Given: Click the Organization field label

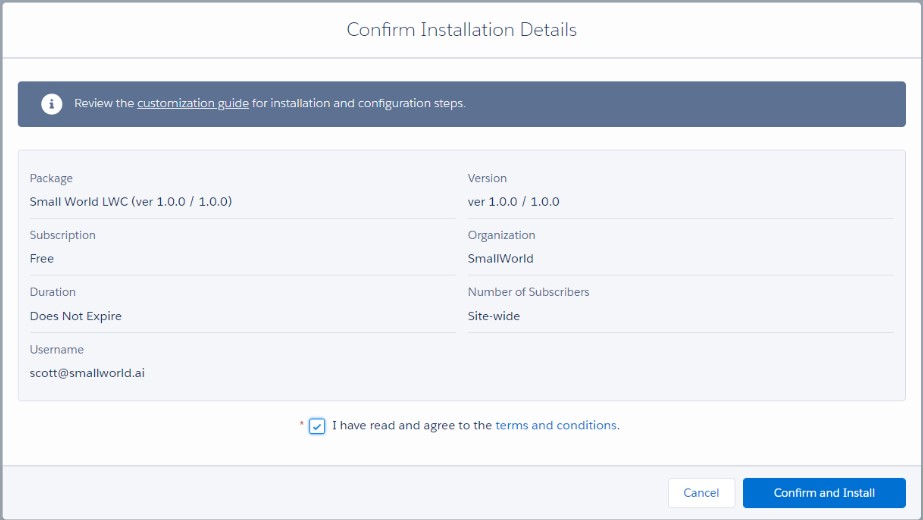Looking at the screenshot, I should point(501,235).
